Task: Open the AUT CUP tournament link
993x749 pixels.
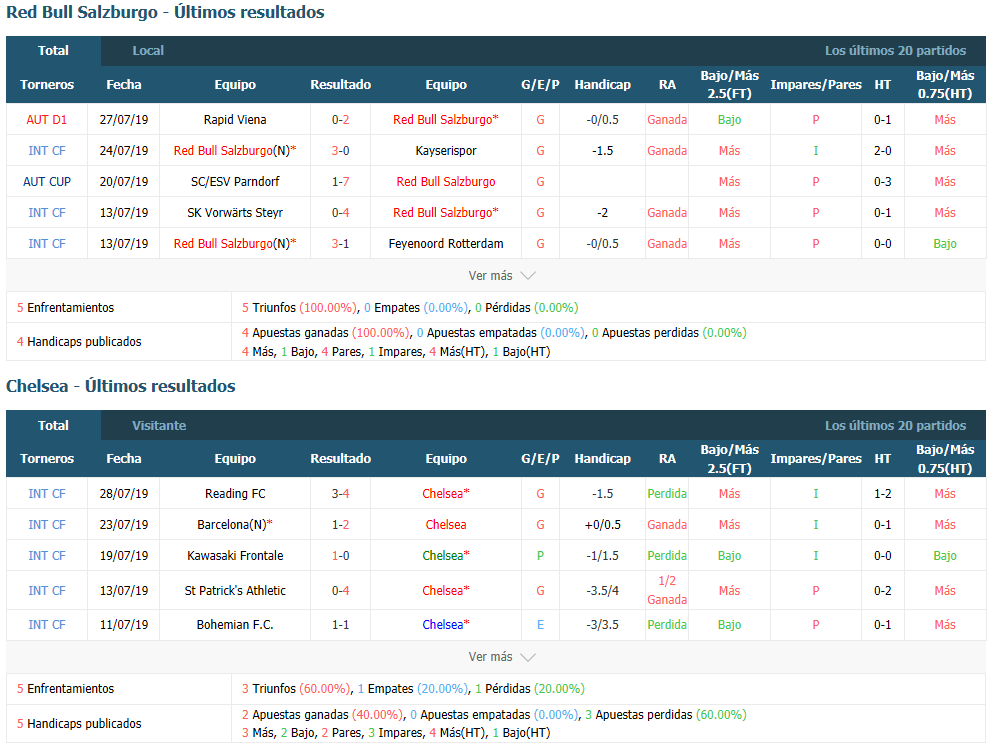Action: [x=47, y=182]
